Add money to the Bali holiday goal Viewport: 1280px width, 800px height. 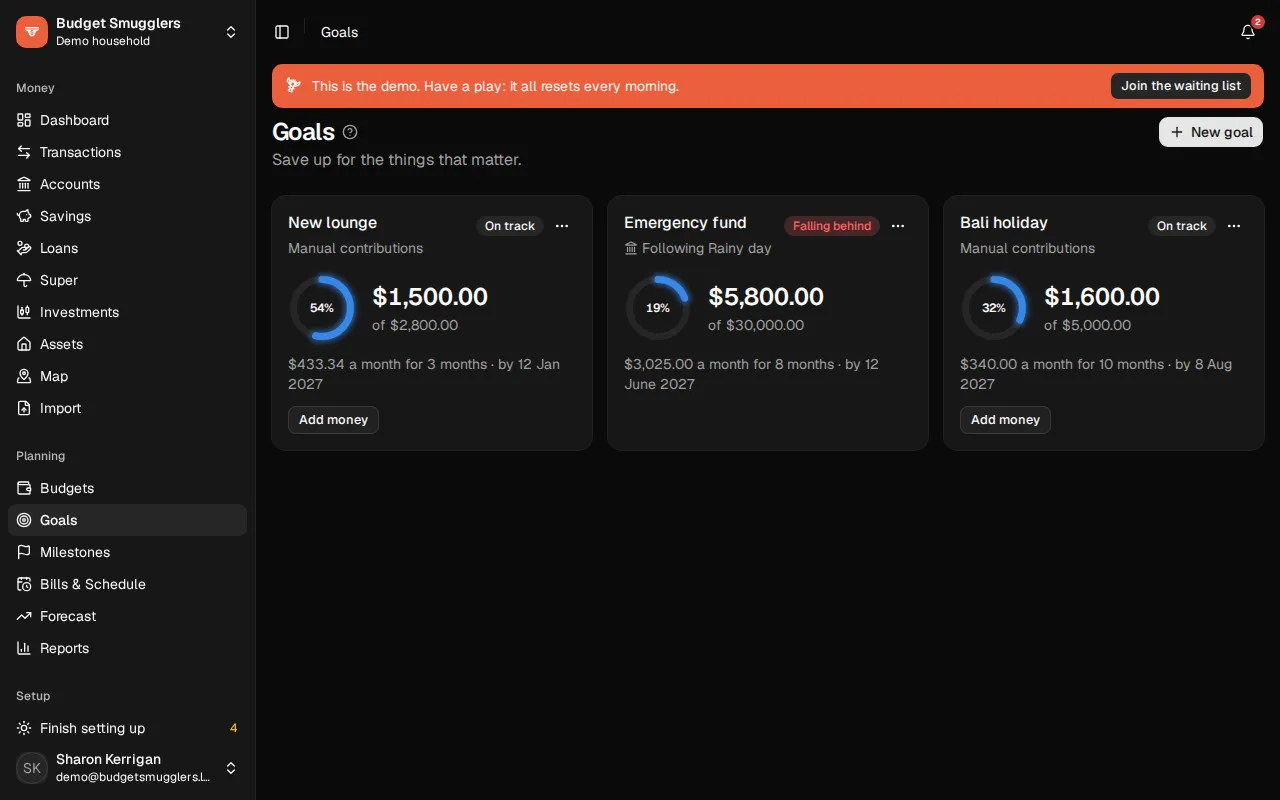click(x=1005, y=420)
